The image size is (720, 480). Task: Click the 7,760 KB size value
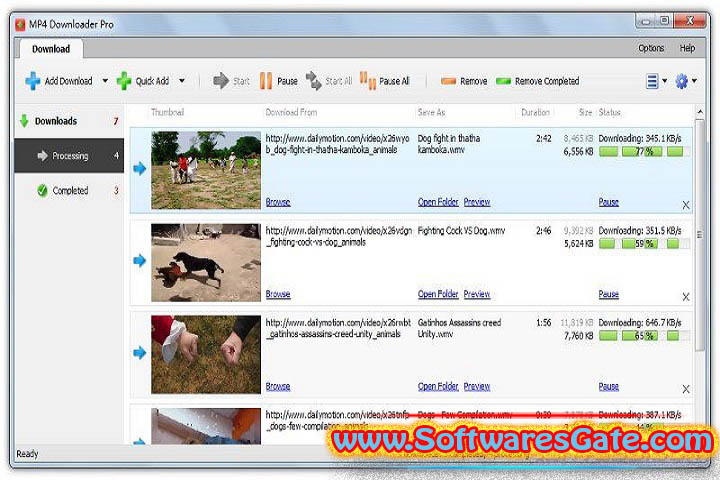pyautogui.click(x=579, y=336)
